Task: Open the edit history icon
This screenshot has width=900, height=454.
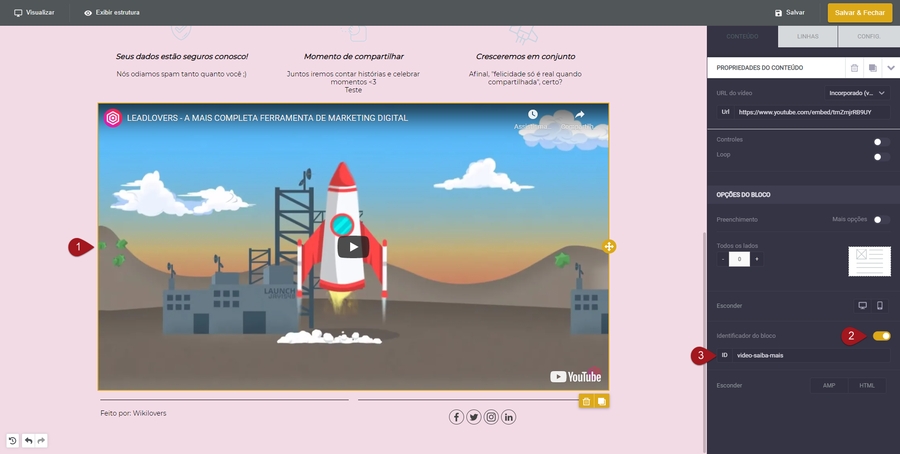Action: click(13, 440)
